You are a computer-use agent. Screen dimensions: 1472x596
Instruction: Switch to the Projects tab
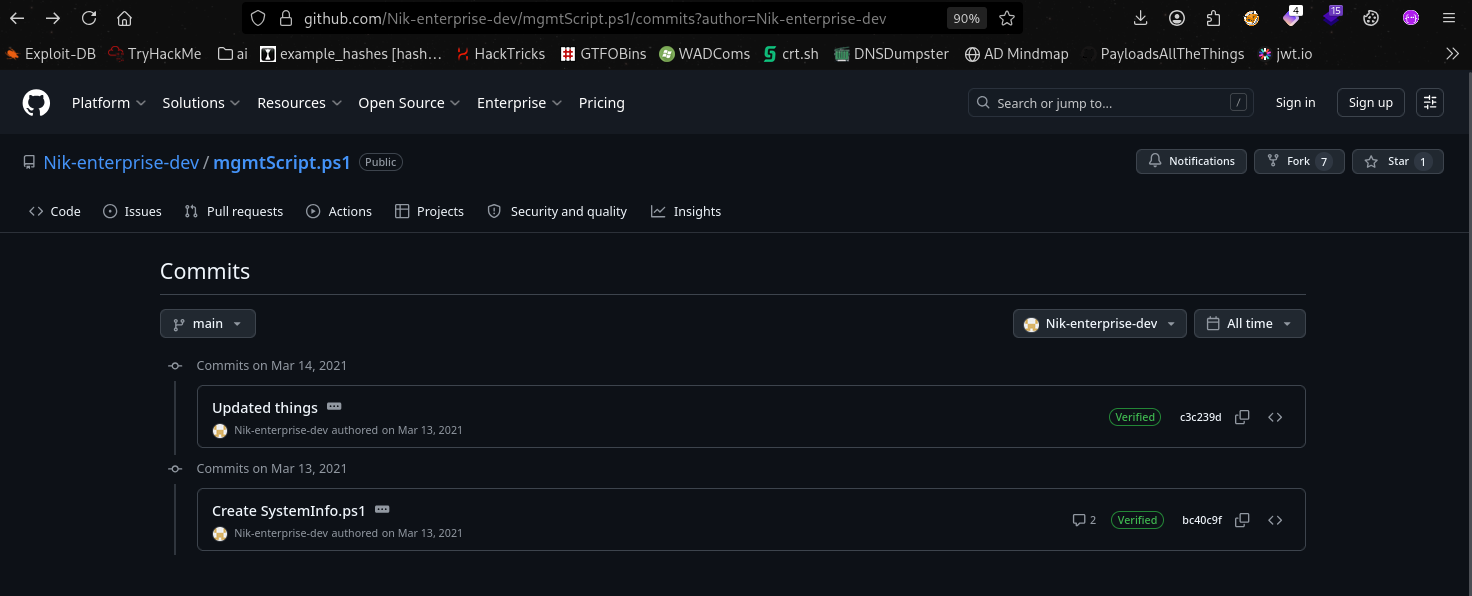[x=430, y=211]
